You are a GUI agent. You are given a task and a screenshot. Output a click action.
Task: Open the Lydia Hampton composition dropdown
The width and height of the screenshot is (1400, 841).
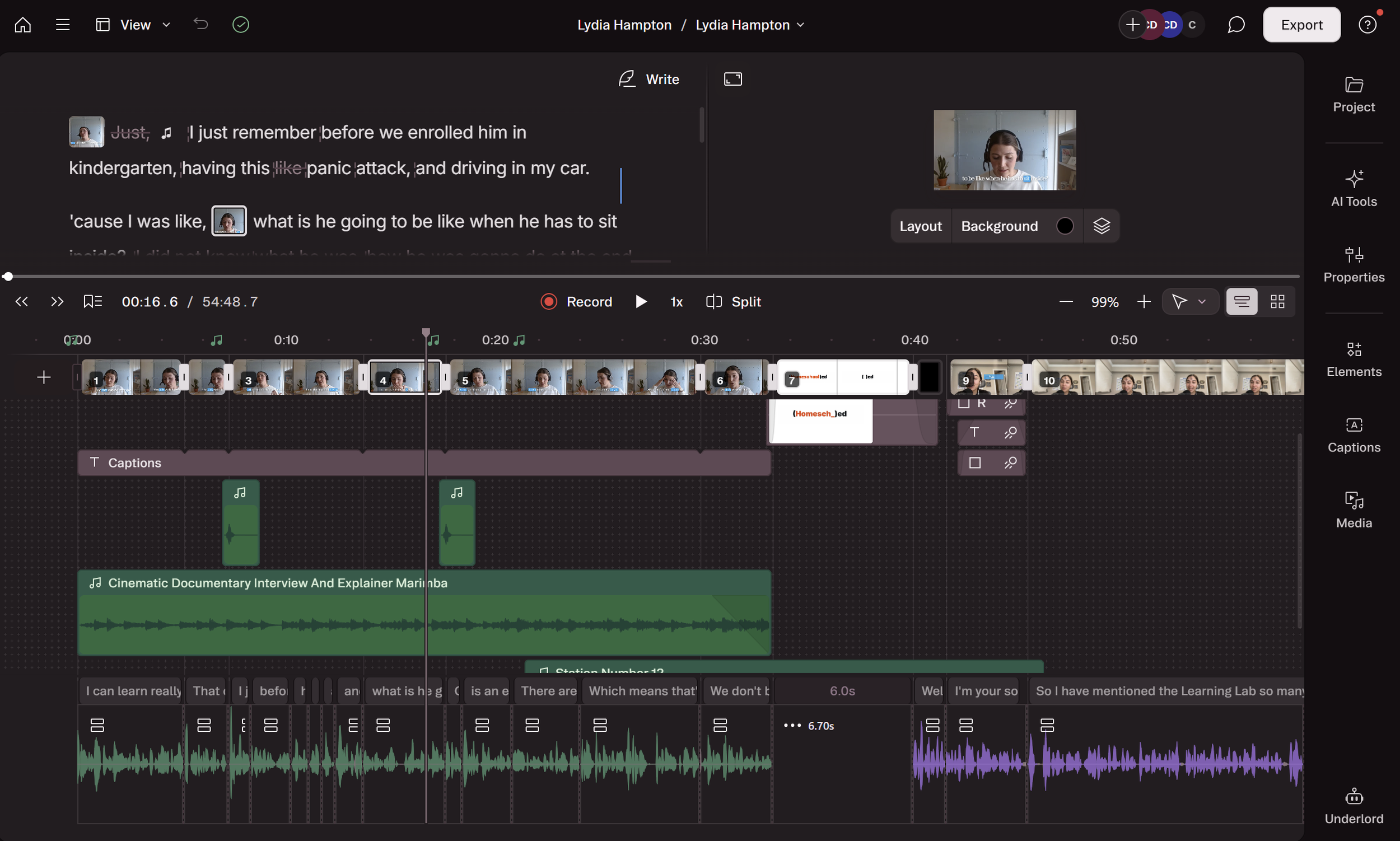pyautogui.click(x=749, y=25)
